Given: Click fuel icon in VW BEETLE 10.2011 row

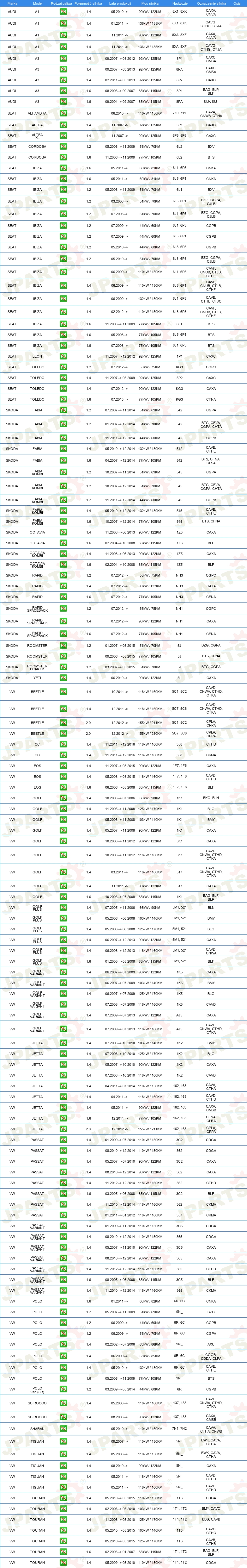Looking at the screenshot, I should [63, 691].
